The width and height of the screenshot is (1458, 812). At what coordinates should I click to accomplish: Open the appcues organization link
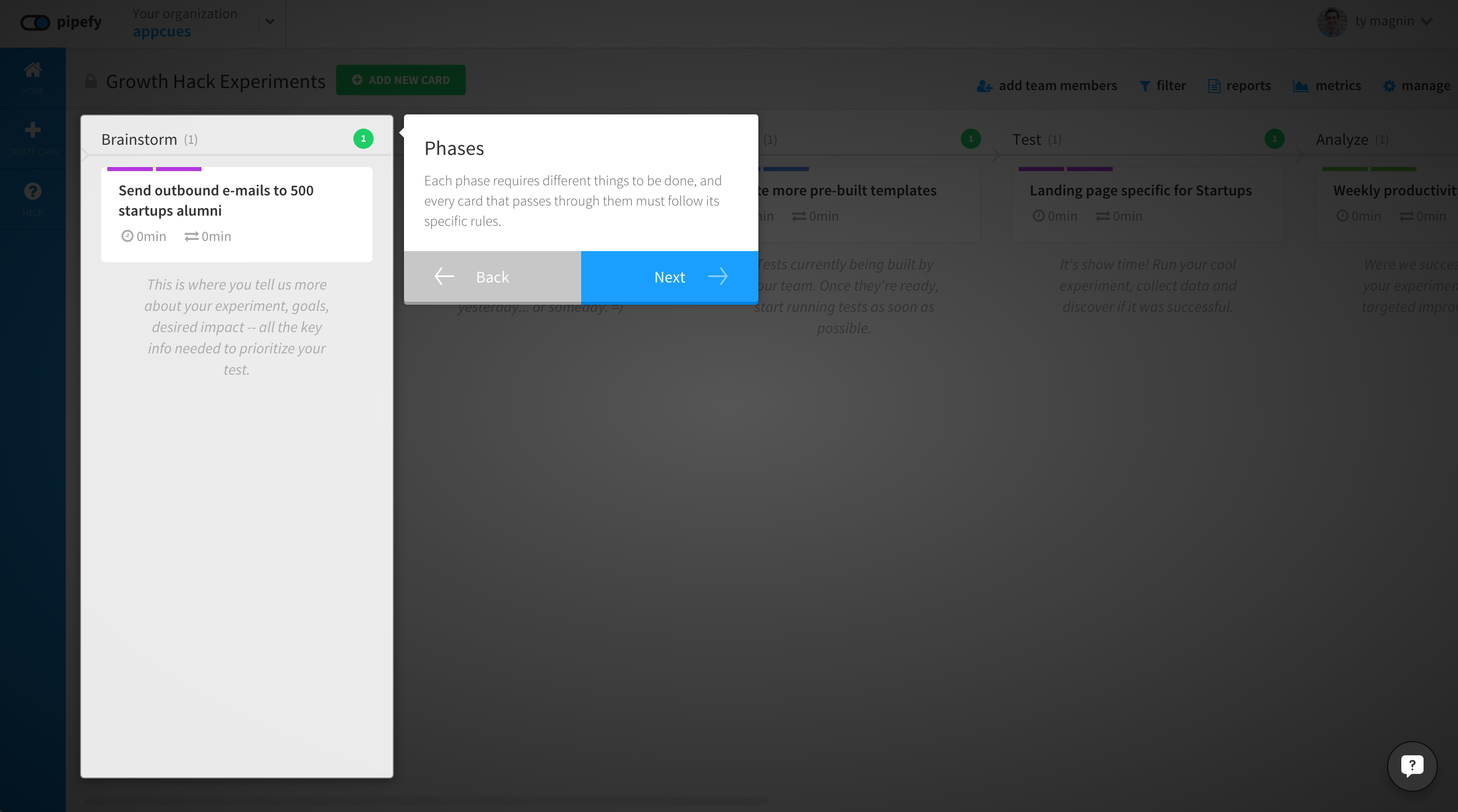[x=162, y=31]
